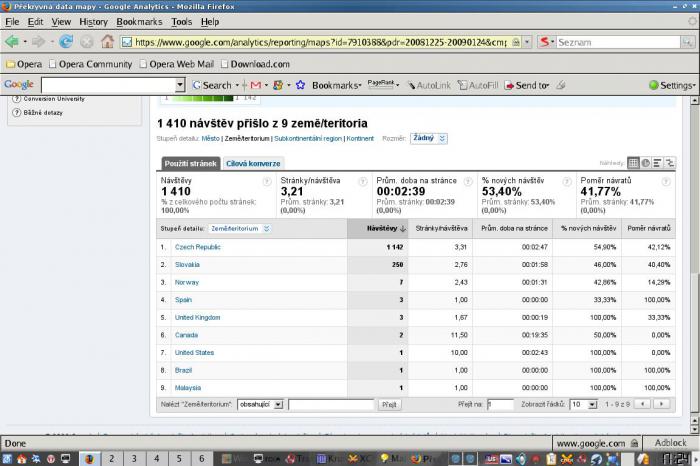This screenshot has height=466, width=700.
Task: Click help icon next to Stránky/návštěva
Action: tap(362, 181)
